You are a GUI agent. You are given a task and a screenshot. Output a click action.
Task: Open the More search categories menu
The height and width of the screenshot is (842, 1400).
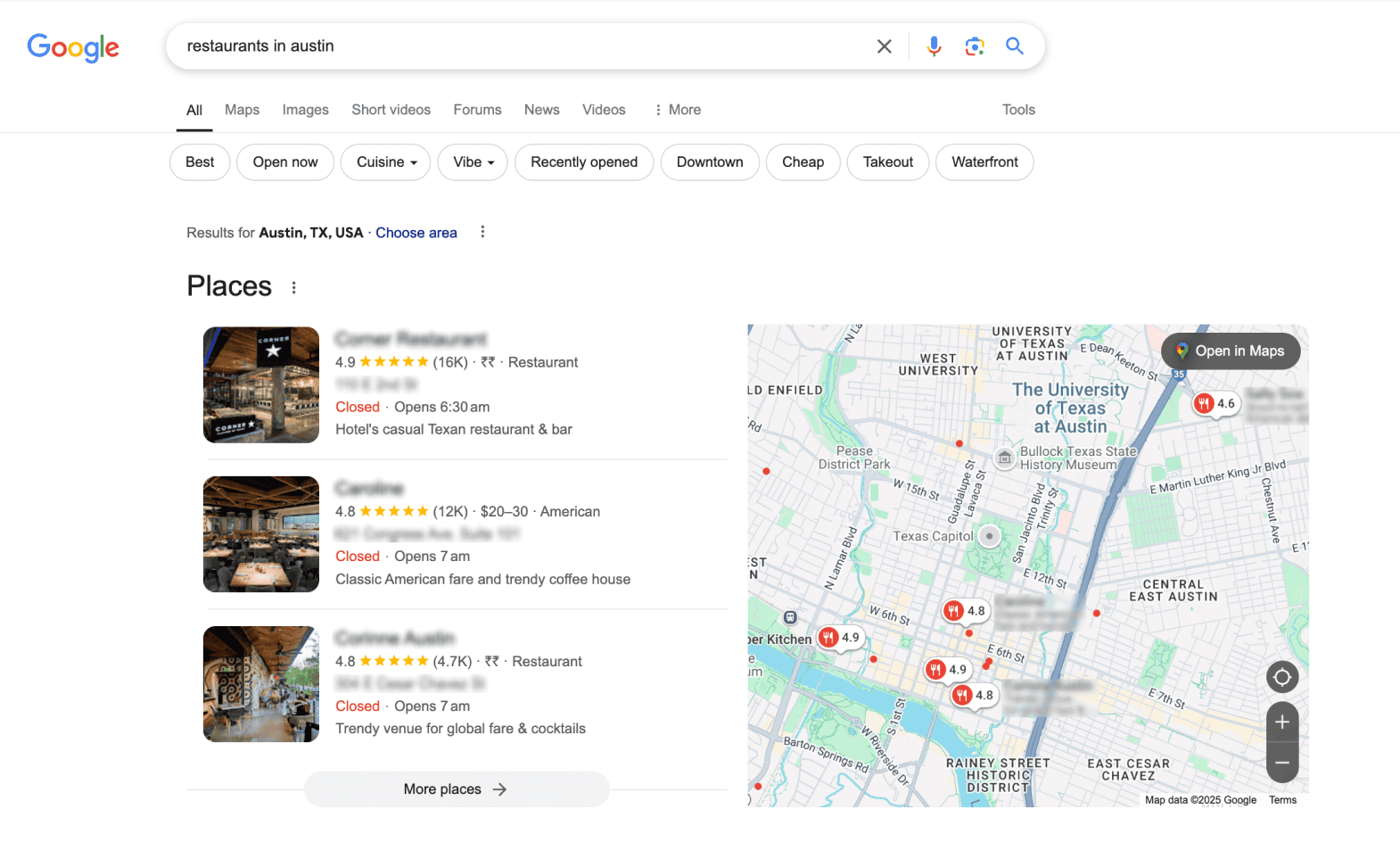(x=678, y=110)
